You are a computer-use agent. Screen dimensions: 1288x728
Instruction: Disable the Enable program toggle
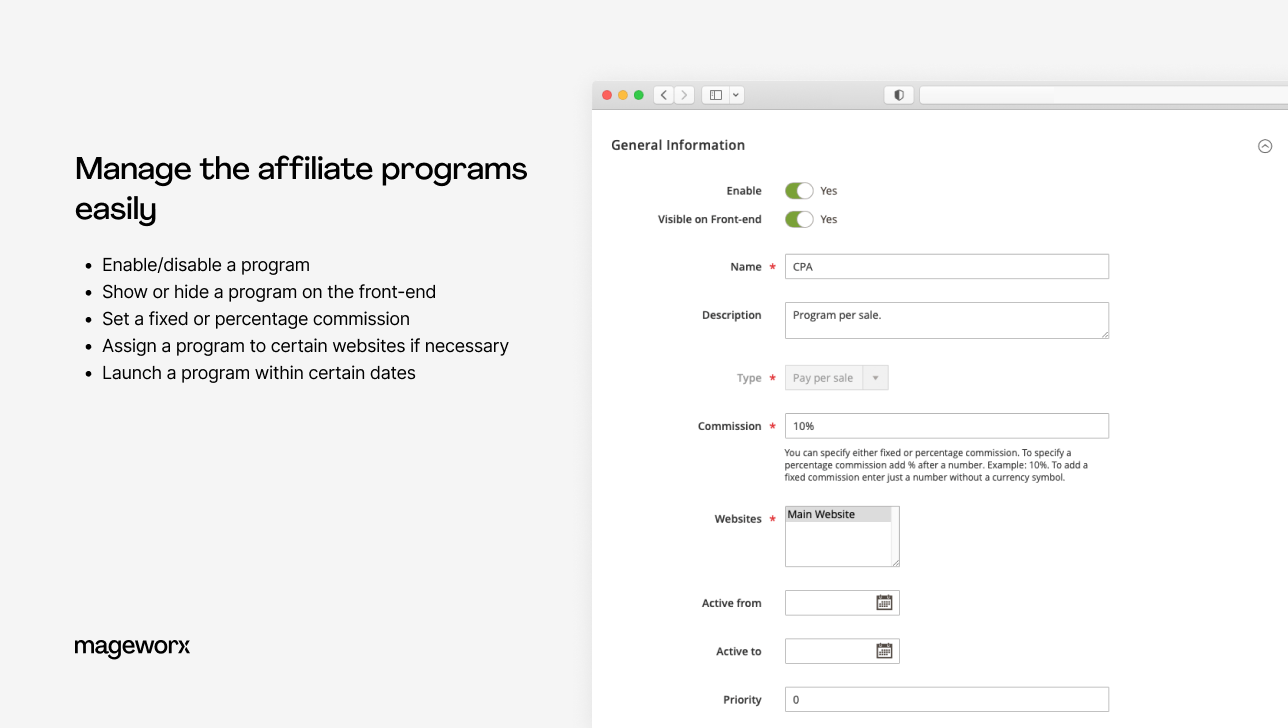[798, 191]
